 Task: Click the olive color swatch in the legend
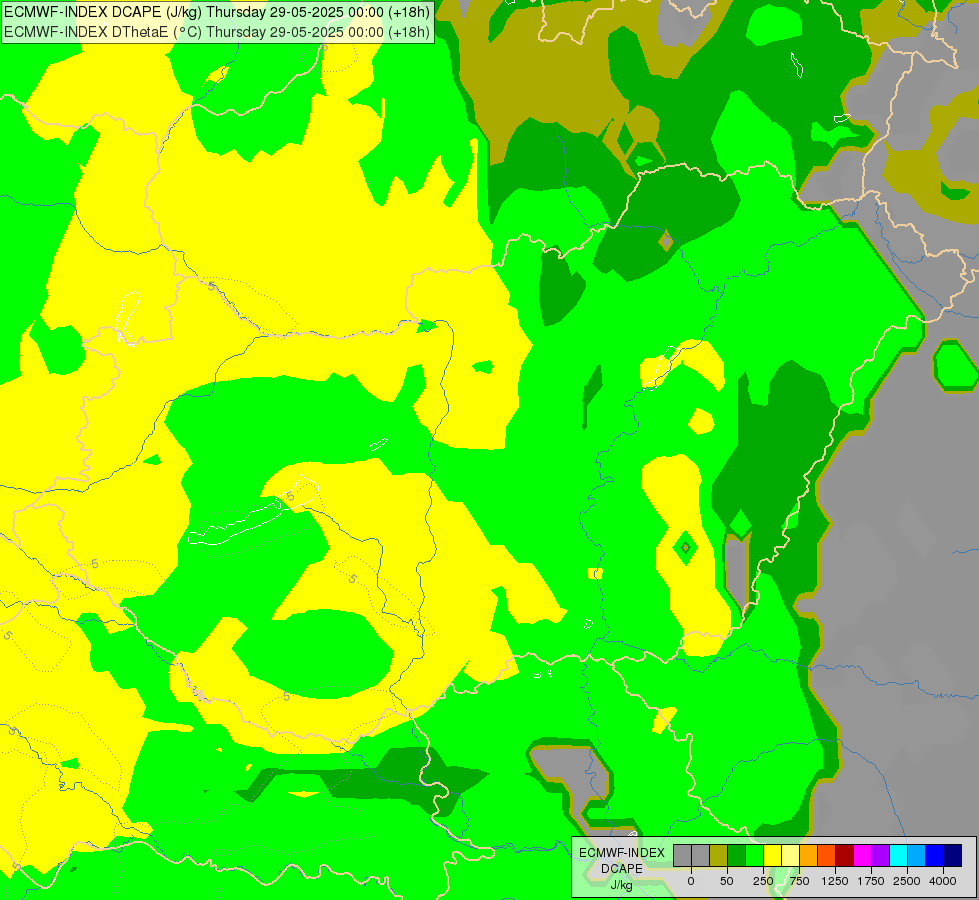(719, 855)
